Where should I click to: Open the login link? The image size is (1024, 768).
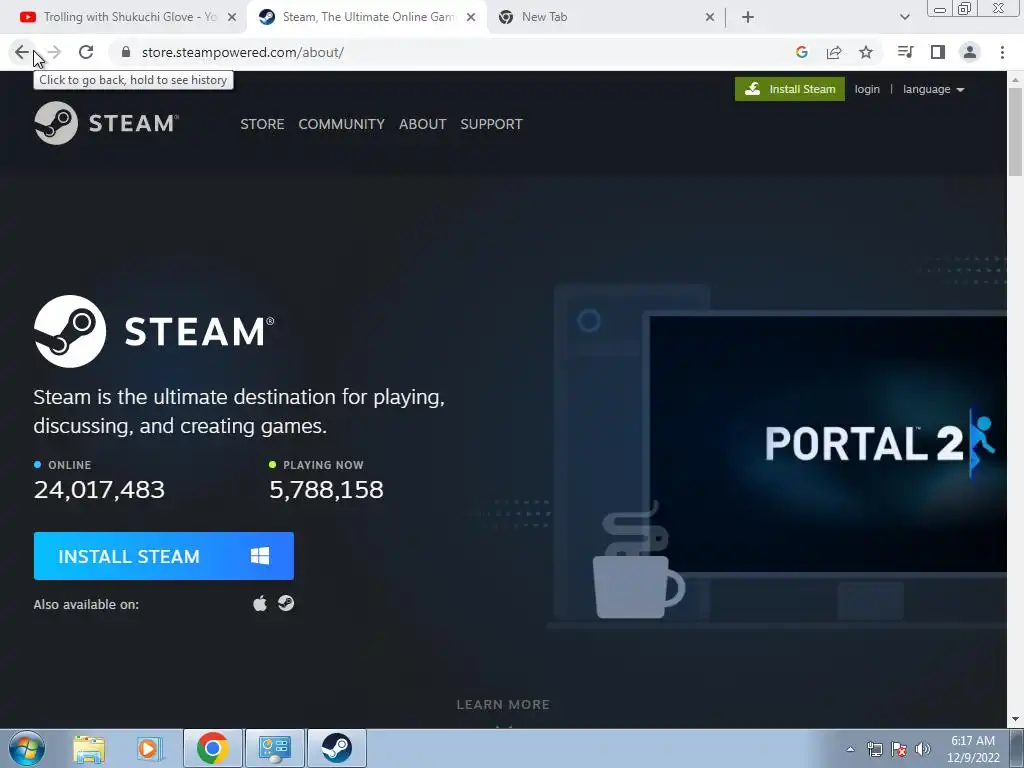(867, 89)
